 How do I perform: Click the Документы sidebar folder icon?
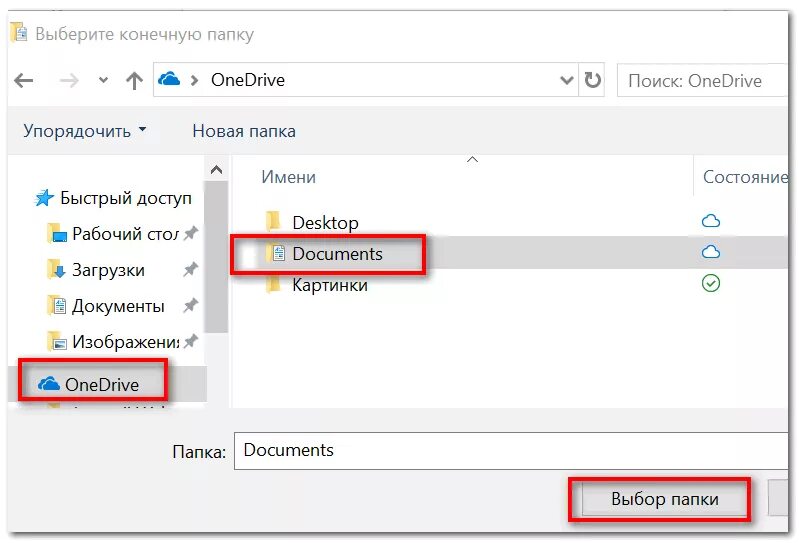click(x=56, y=306)
